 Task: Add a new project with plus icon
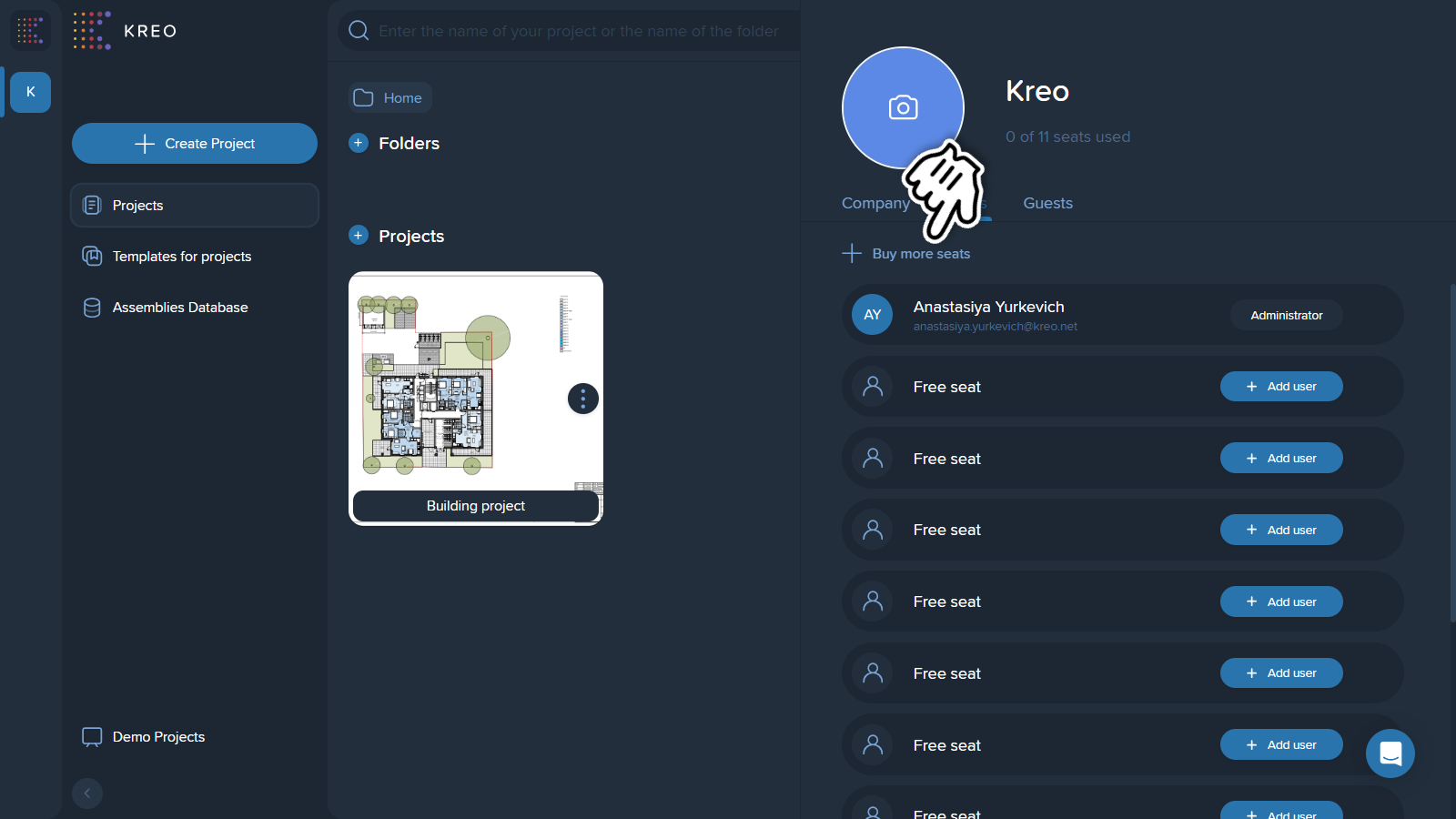(359, 236)
